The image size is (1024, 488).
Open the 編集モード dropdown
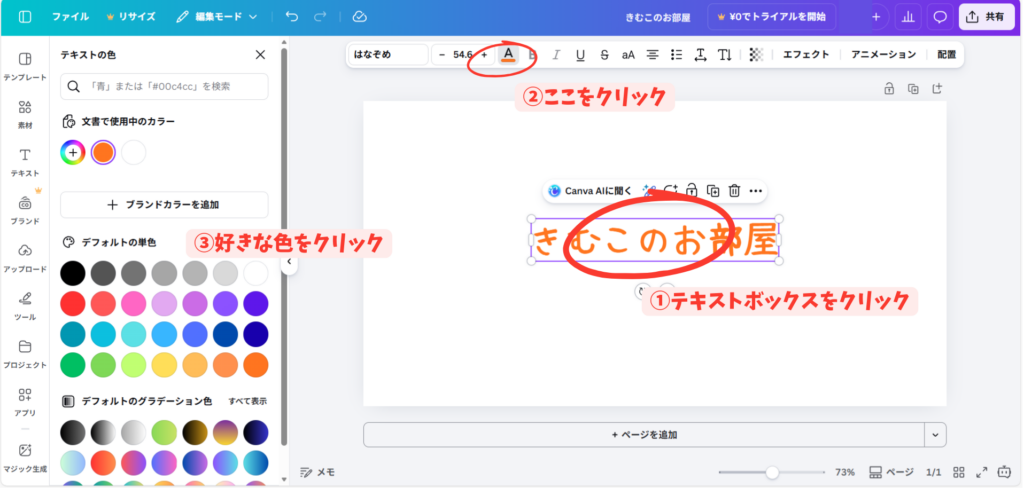pos(217,17)
